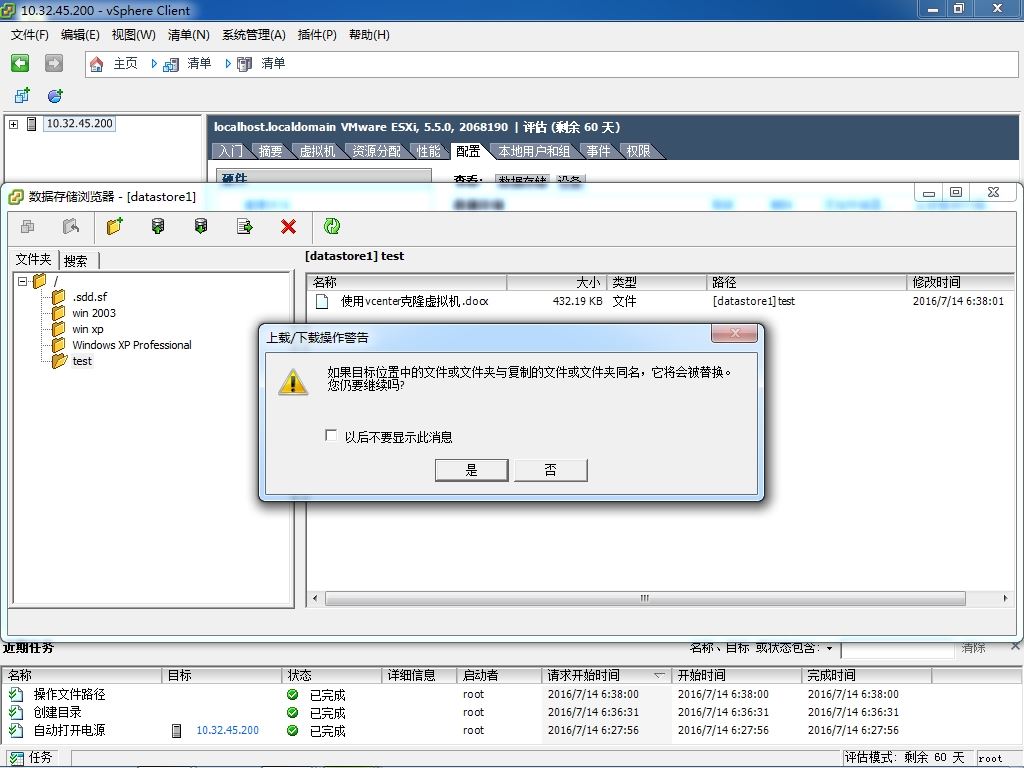The image size is (1024, 768).
Task: Switch to the 文件夹 tab in datastore browser
Action: pos(33,259)
